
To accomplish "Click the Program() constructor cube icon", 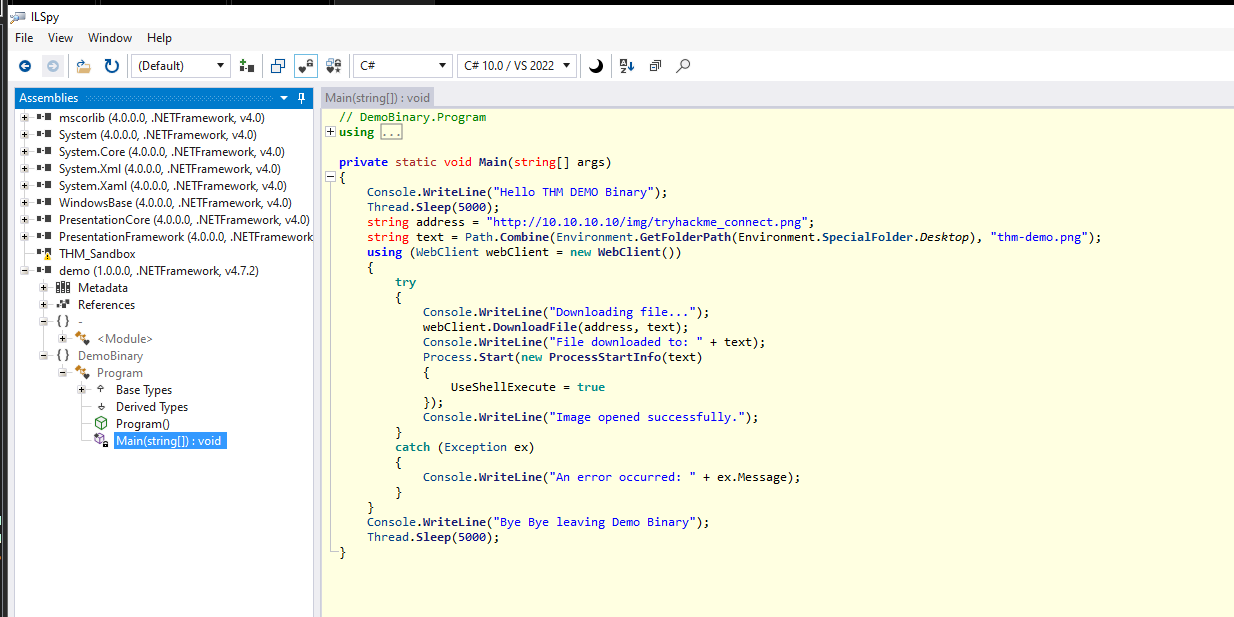I will 102,424.
